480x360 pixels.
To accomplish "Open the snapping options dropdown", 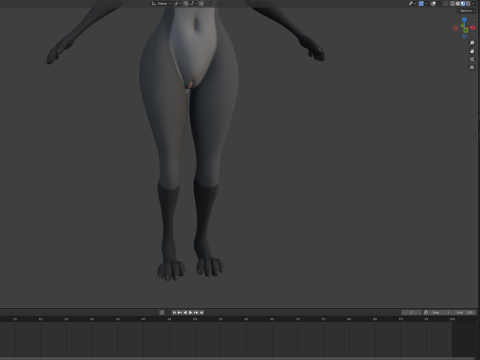I will (193, 3).
